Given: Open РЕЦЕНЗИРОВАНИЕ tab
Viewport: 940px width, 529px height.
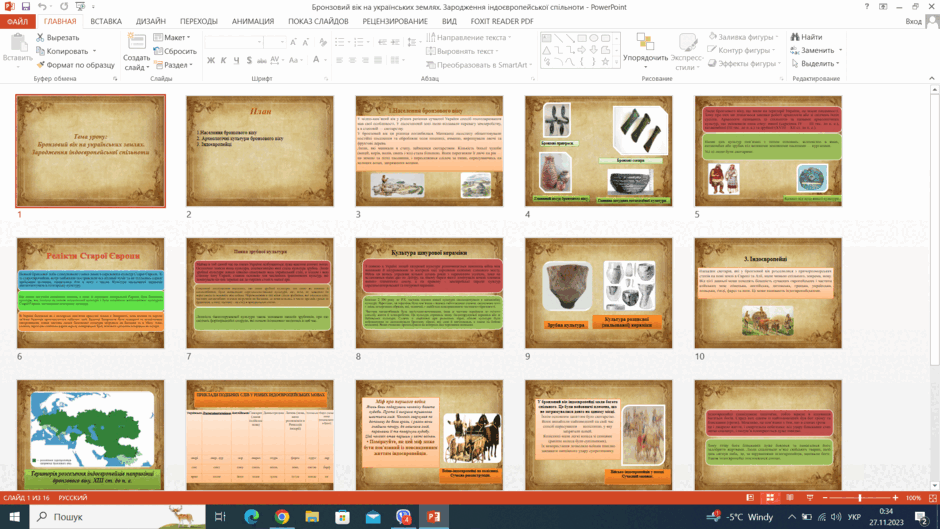Looking at the screenshot, I should [394, 21].
